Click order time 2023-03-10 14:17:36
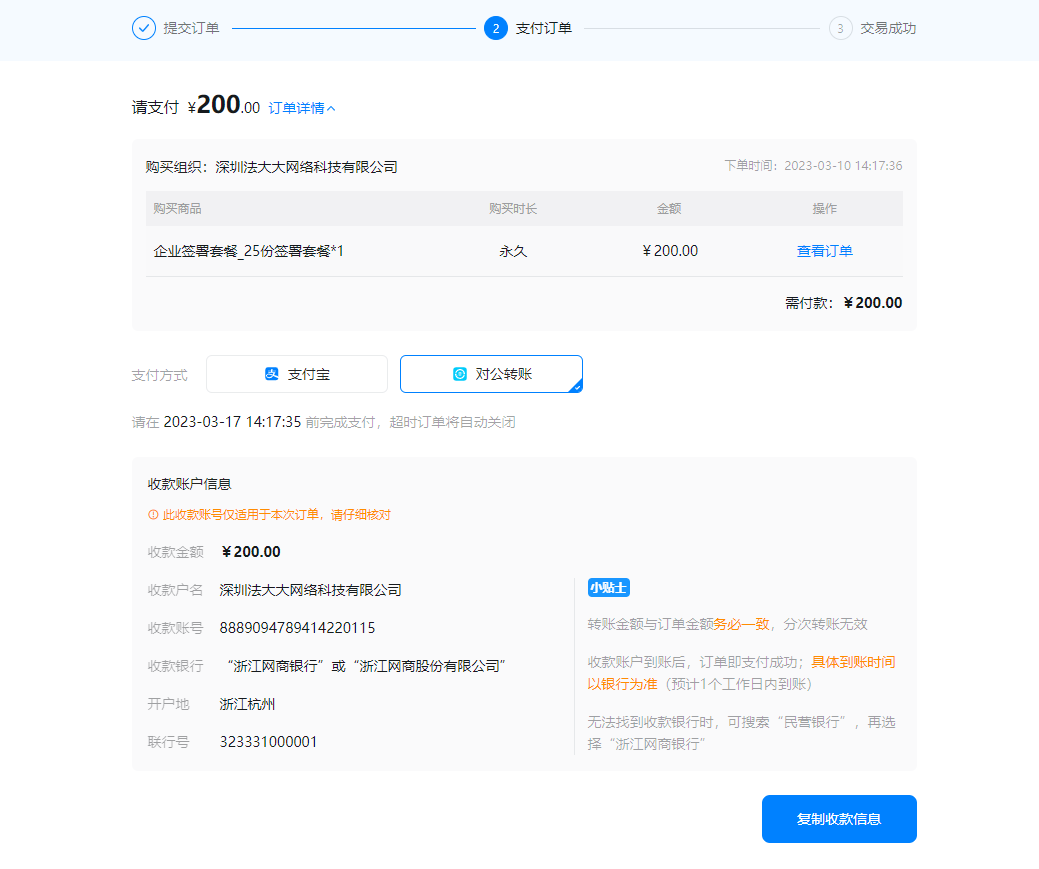 [x=844, y=166]
